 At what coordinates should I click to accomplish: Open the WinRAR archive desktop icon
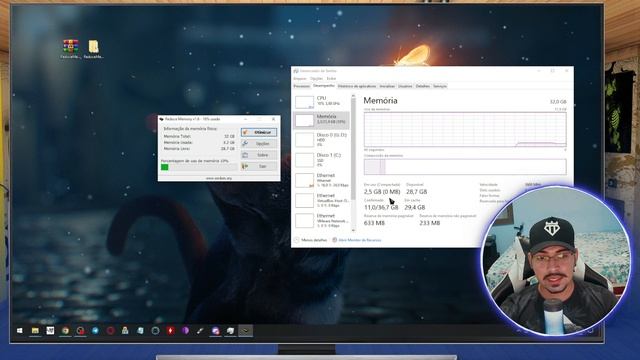(x=70, y=49)
